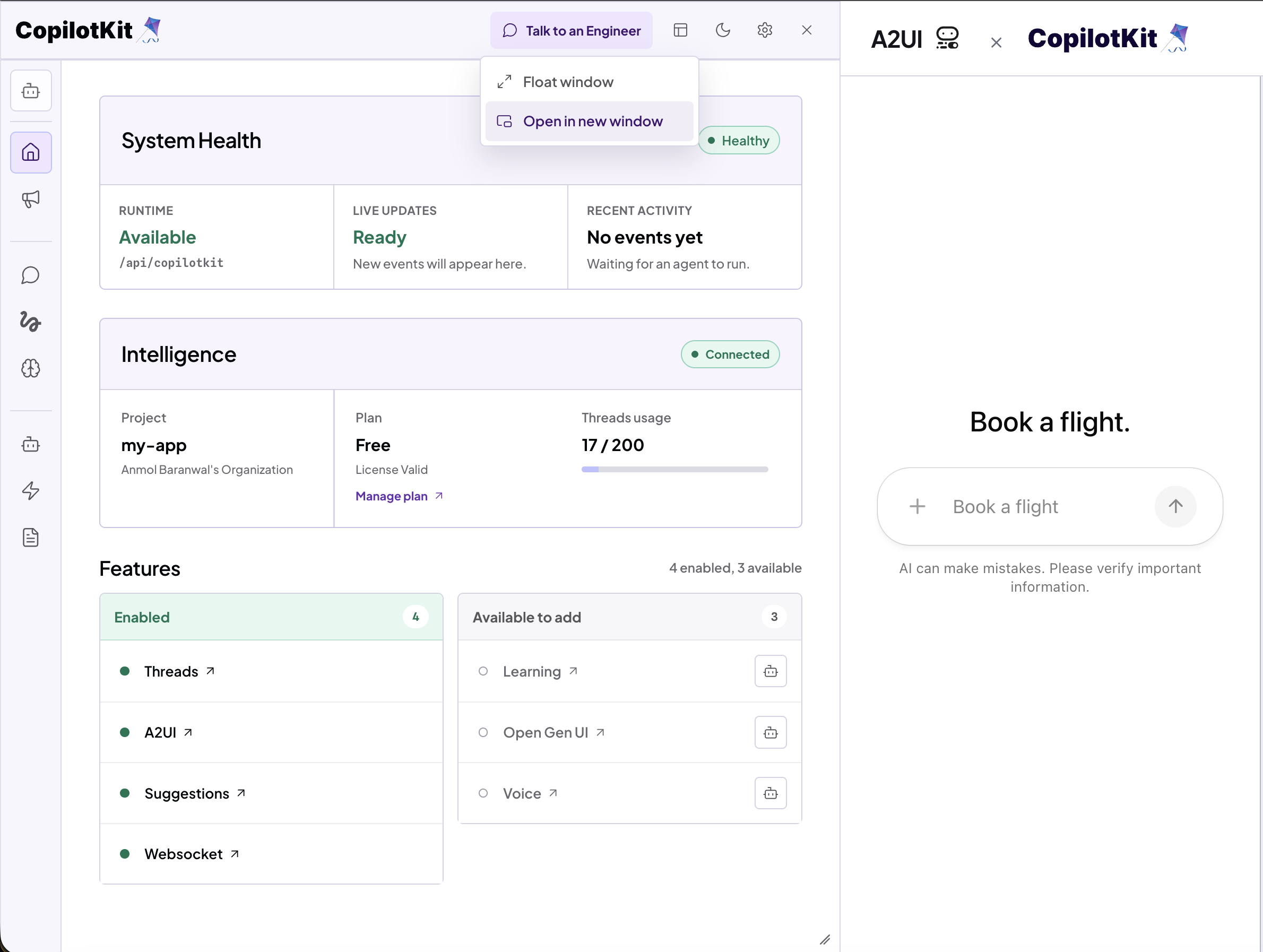Viewport: 1263px width, 952px height.
Task: Open the Open Gen UI feature link
Action: point(554,732)
